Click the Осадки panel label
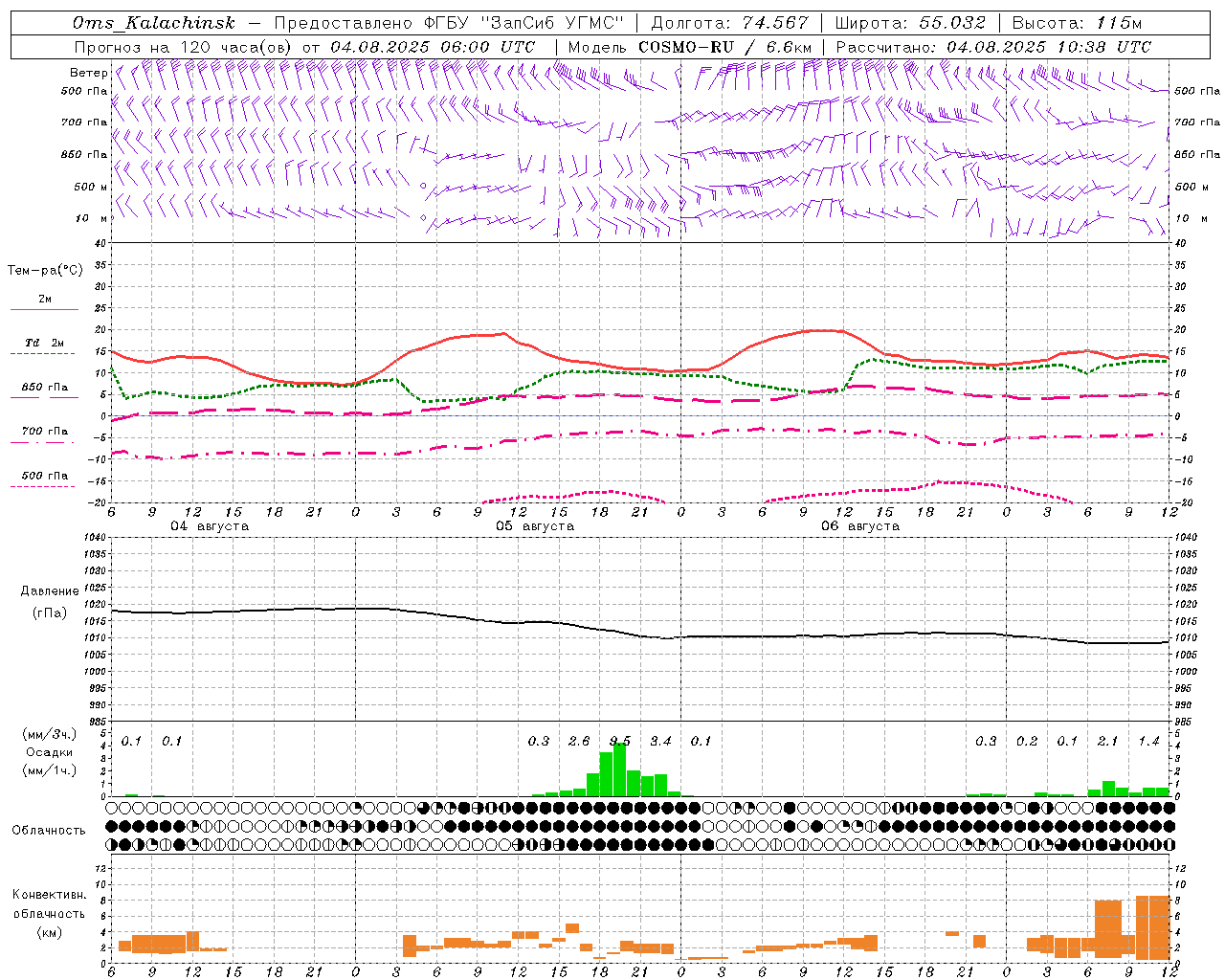 click(49, 752)
